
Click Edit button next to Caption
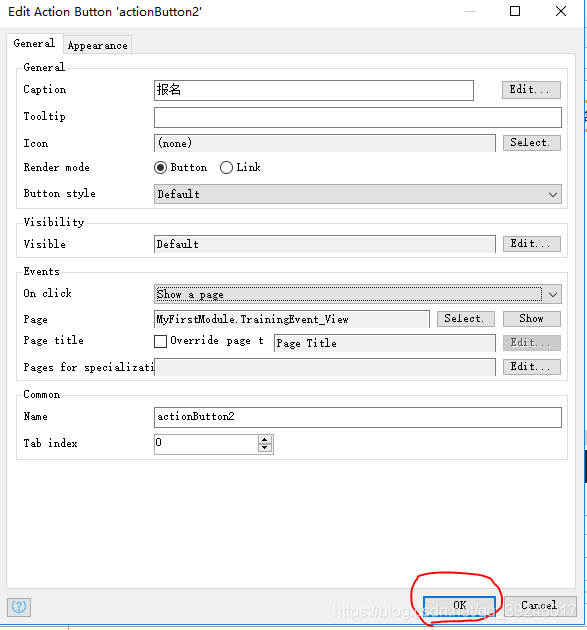pyautogui.click(x=531, y=90)
